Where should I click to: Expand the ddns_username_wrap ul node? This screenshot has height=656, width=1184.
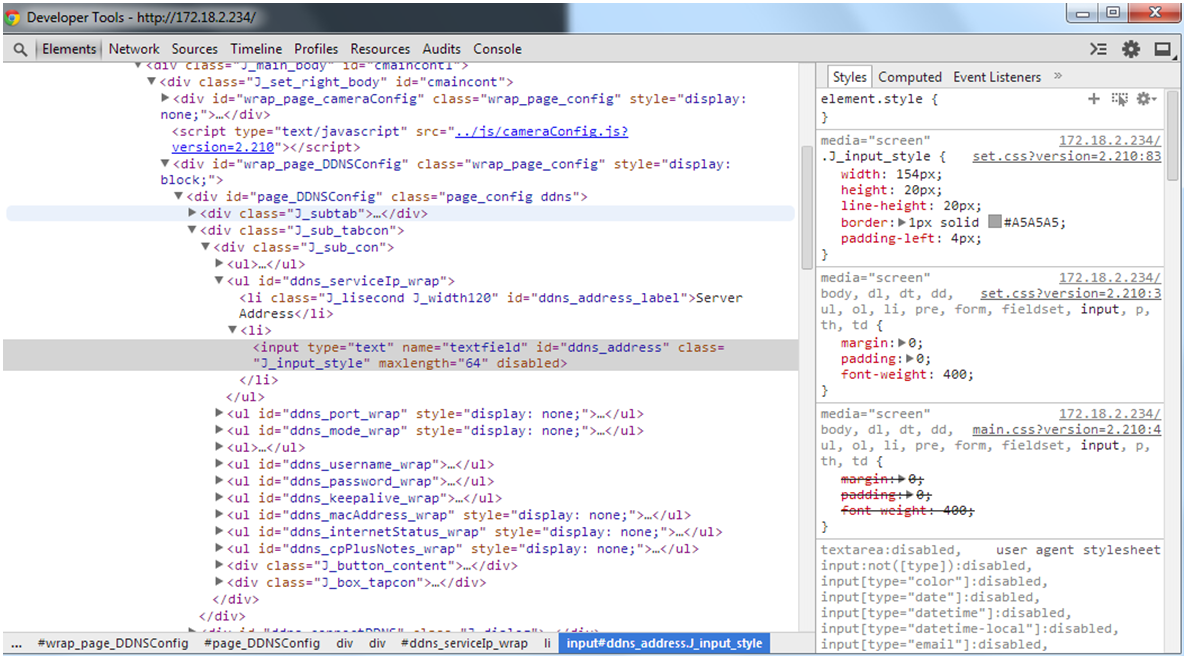[219, 464]
